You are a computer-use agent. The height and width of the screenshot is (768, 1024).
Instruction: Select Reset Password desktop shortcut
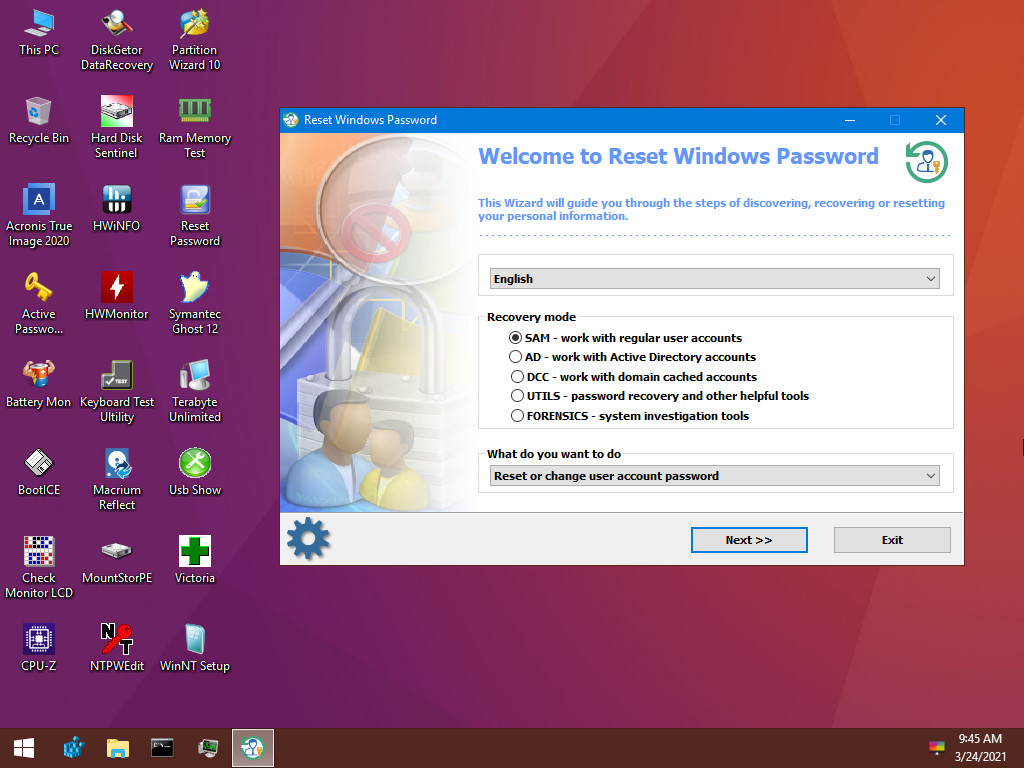click(x=195, y=215)
